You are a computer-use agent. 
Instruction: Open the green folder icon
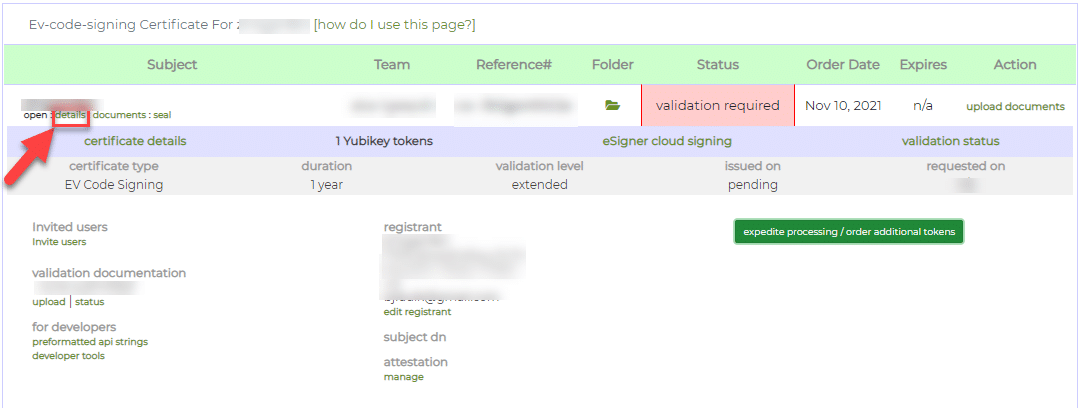tap(612, 105)
